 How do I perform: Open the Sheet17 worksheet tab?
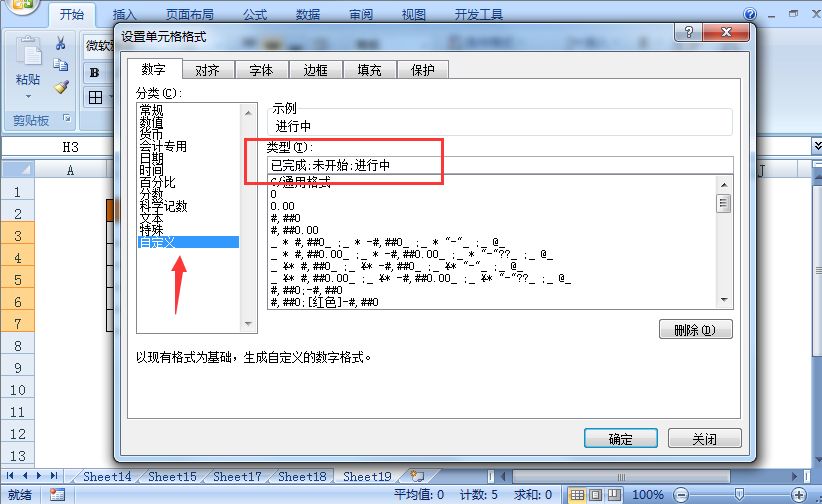[237, 476]
